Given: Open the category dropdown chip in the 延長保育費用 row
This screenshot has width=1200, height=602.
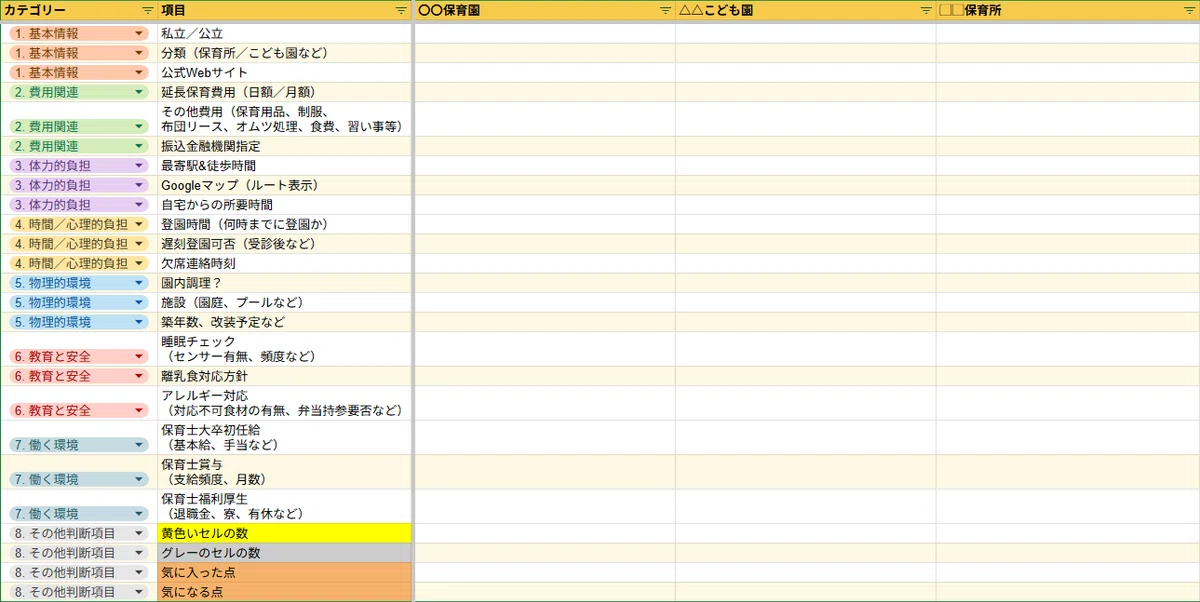Looking at the screenshot, I should point(79,92).
